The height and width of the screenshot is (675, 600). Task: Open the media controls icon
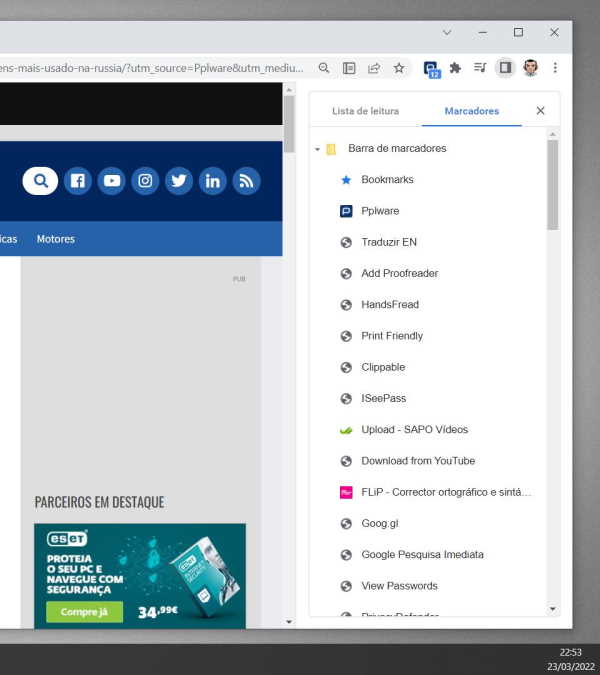tap(480, 68)
